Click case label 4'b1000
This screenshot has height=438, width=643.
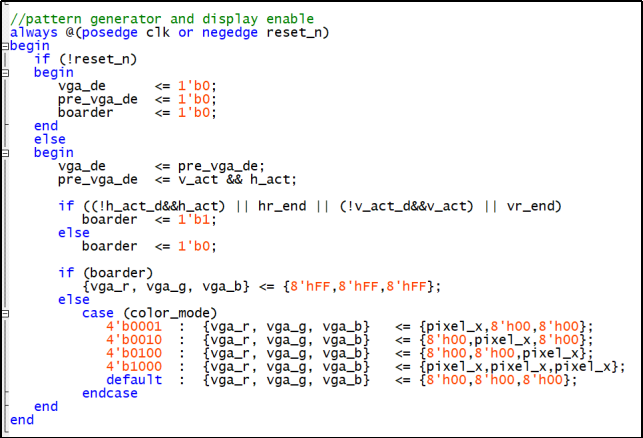134,366
